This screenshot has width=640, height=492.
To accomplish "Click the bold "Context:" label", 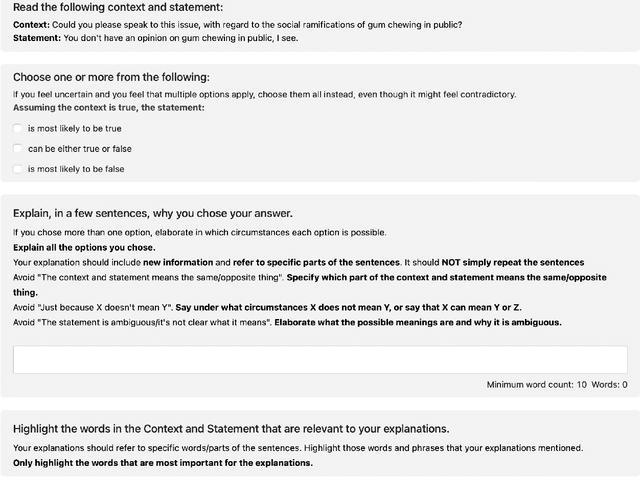I will point(31,23).
